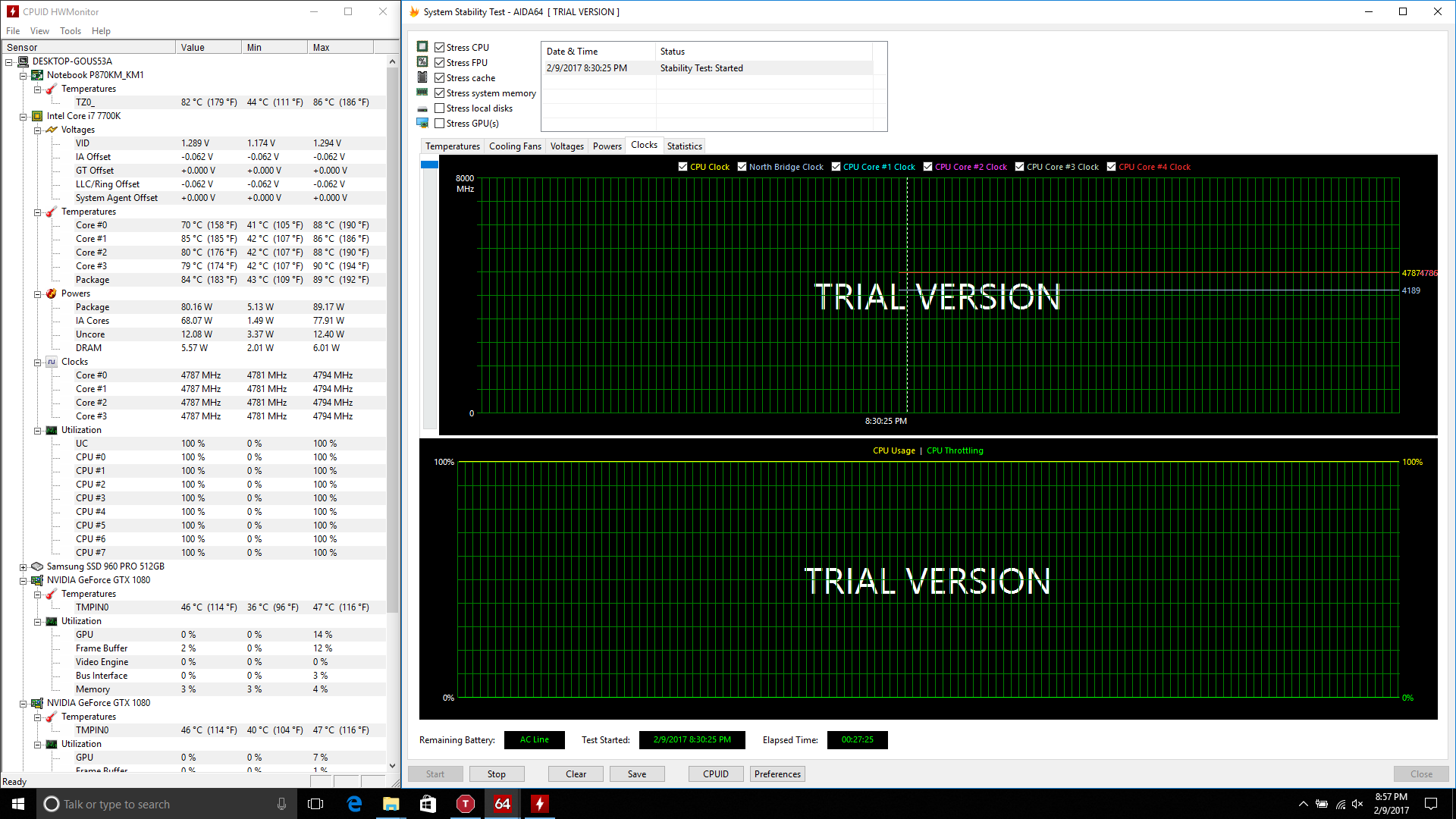This screenshot has width=1456, height=819.
Task: Click the Save button in AIDA64
Action: click(637, 774)
